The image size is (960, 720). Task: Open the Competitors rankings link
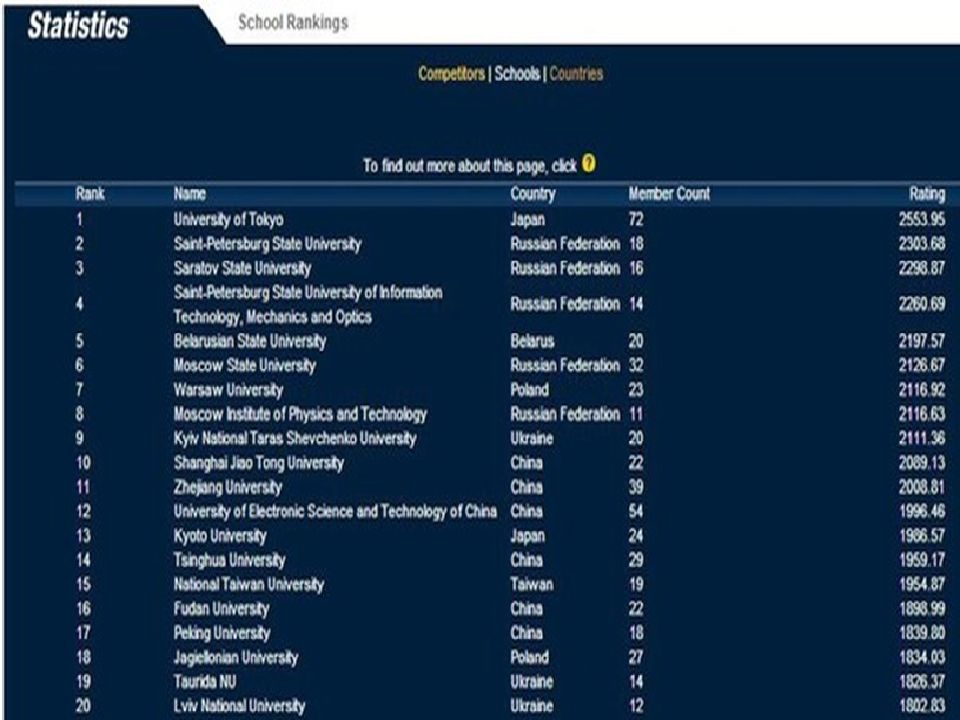click(x=451, y=74)
